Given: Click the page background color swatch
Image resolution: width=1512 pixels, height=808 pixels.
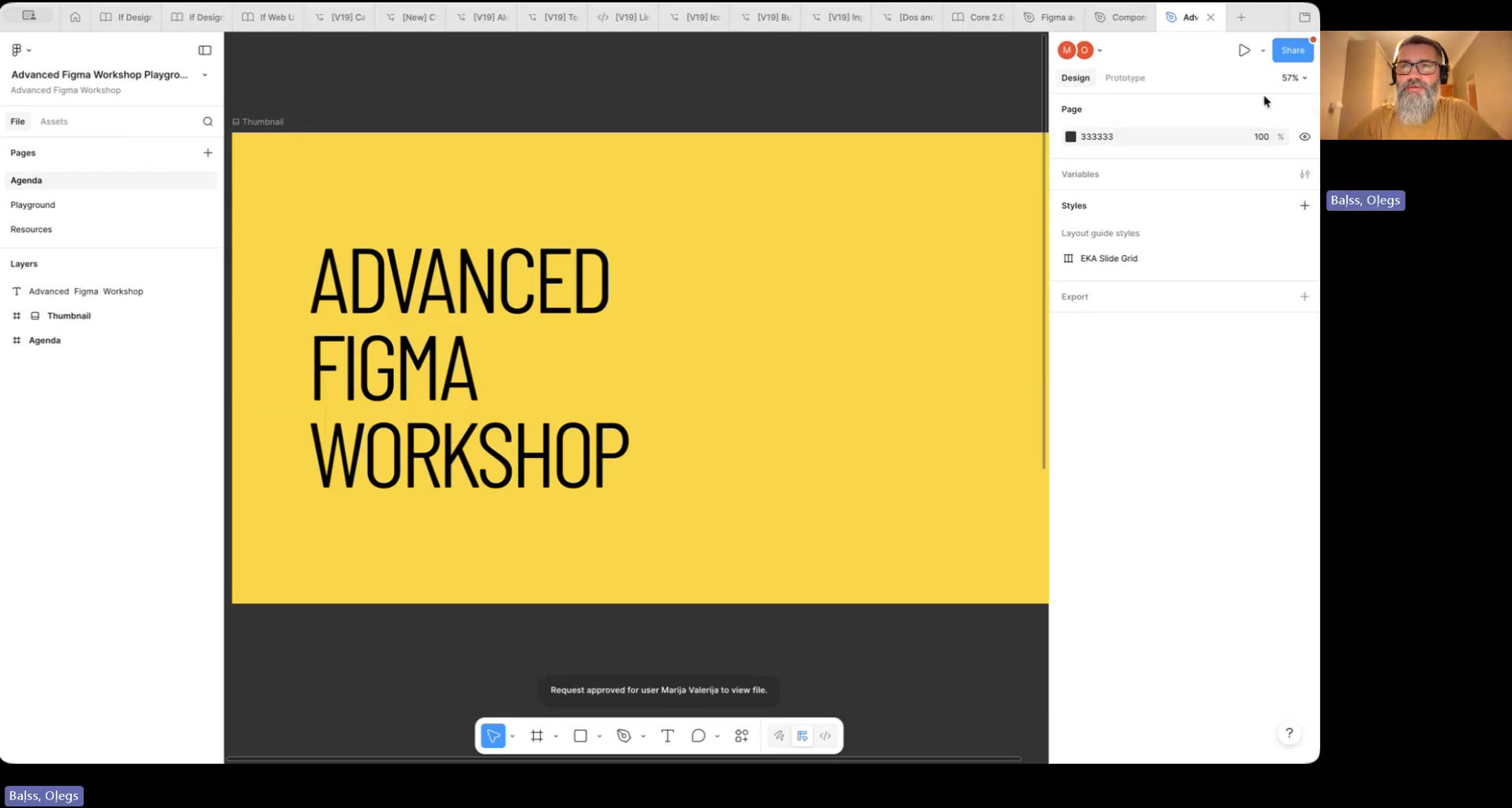Looking at the screenshot, I should tap(1071, 137).
